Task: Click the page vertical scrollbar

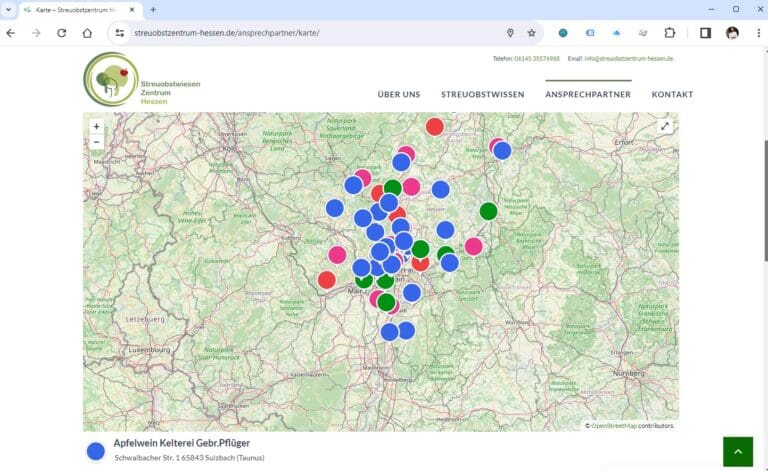Action: point(765,201)
